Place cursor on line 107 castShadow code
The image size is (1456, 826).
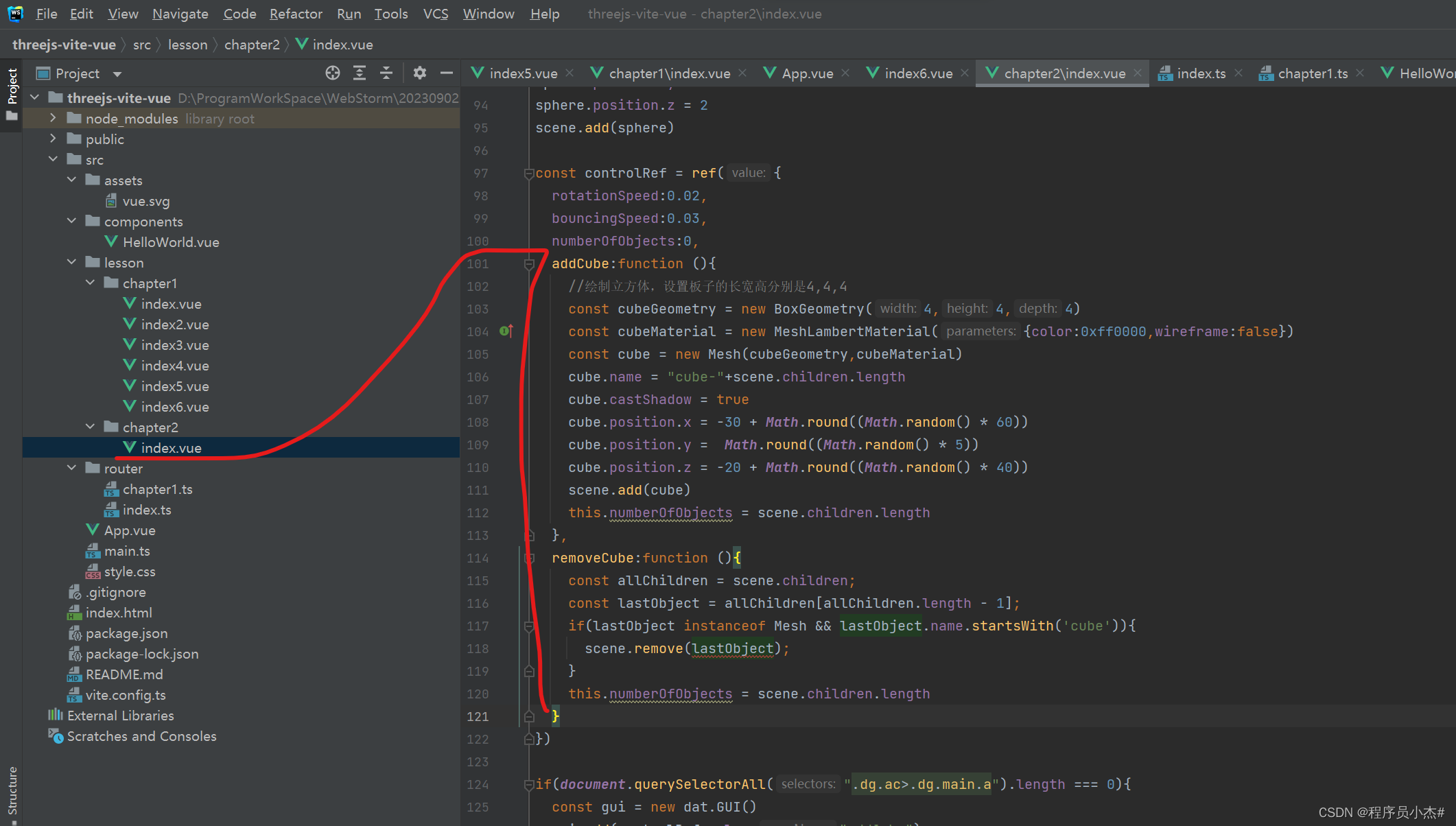coord(650,399)
